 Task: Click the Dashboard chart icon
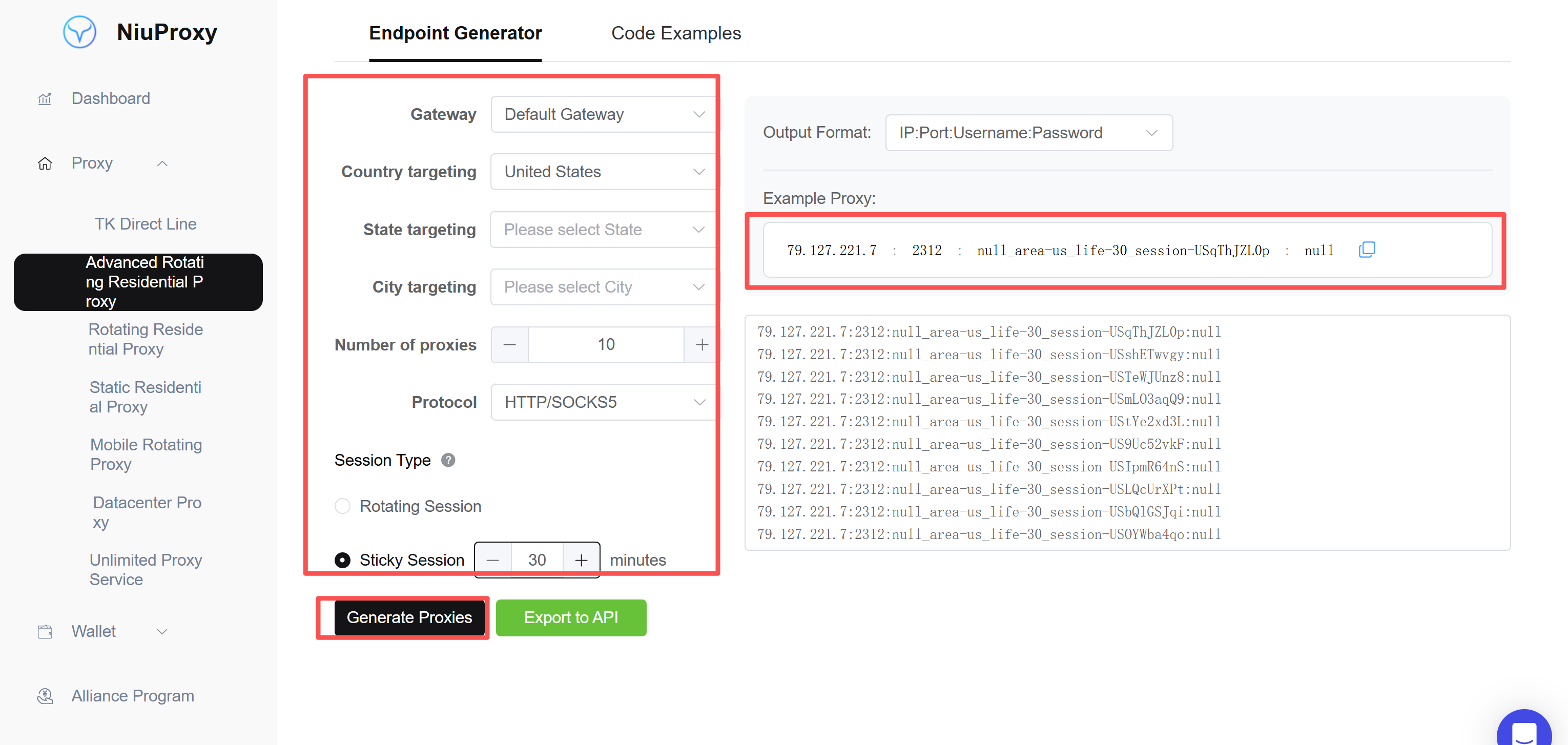pos(45,98)
